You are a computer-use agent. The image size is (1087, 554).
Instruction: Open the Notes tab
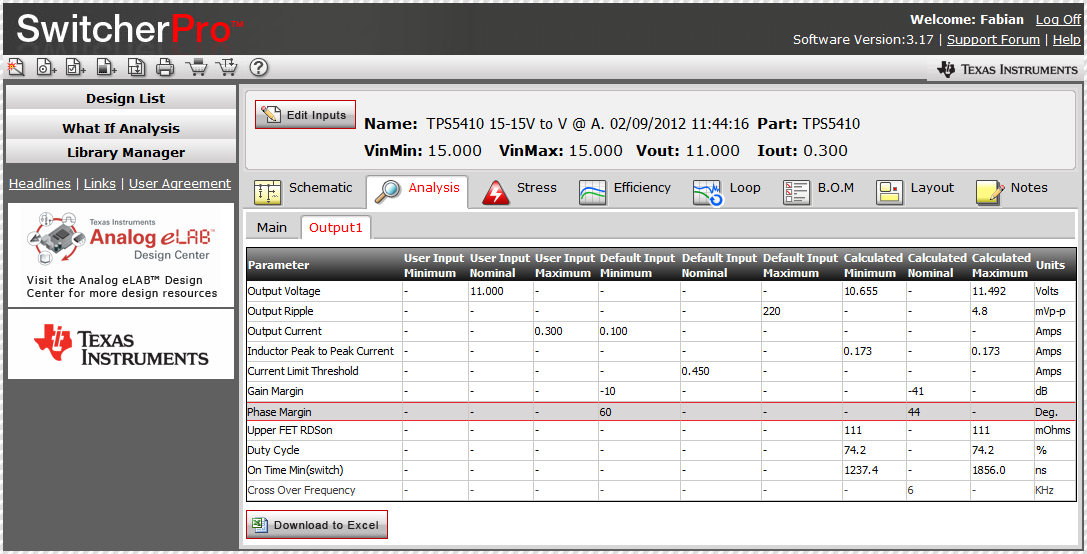(x=1029, y=188)
